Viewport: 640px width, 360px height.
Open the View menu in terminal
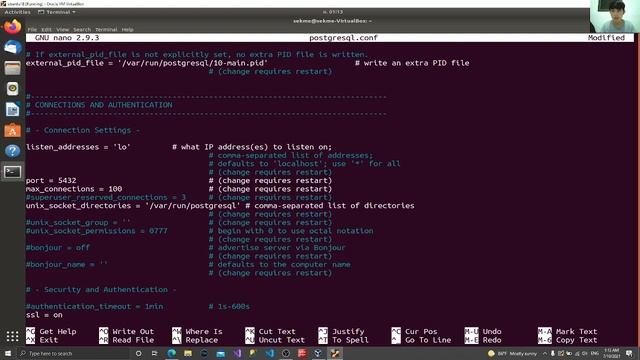(x=62, y=29)
